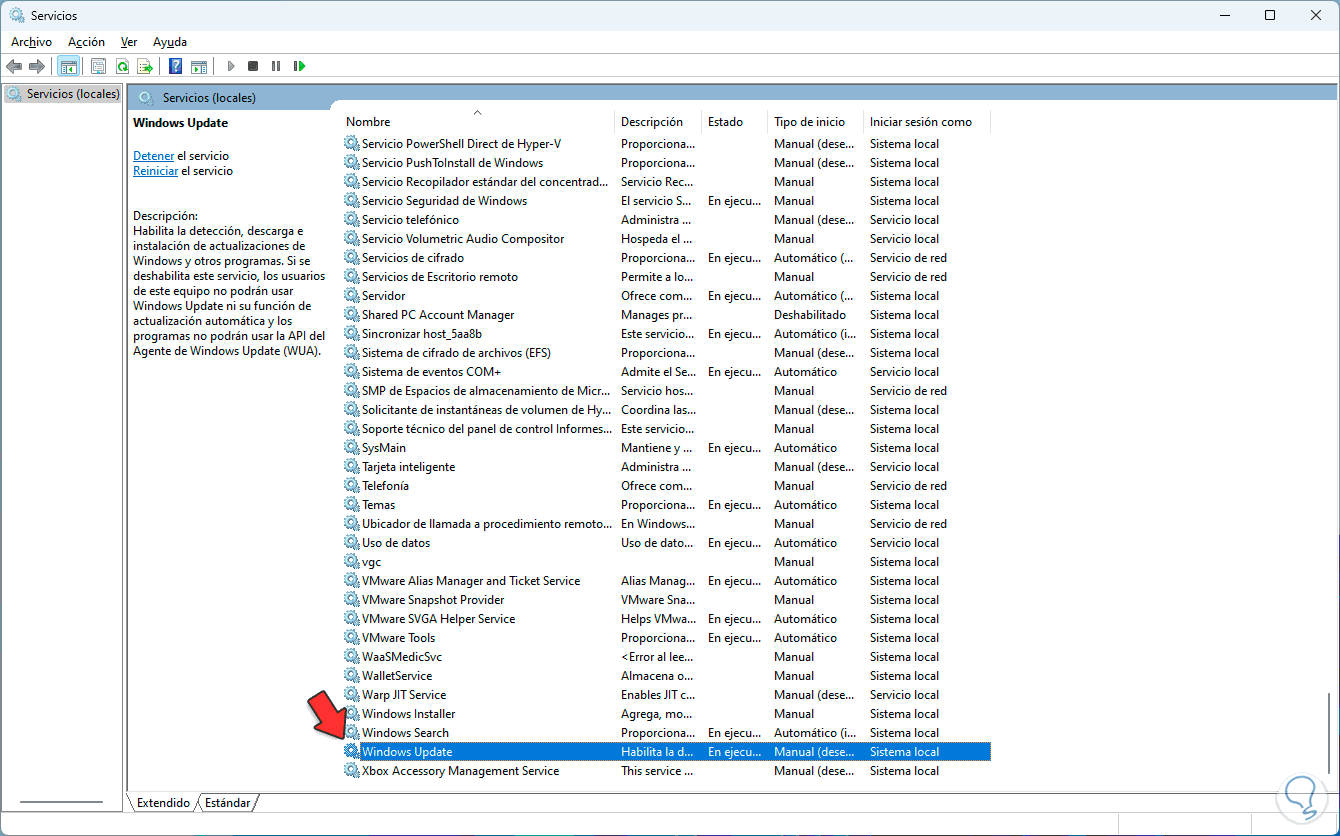Select the Shared PC Account Manager row
Image resolution: width=1340 pixels, height=836 pixels.
coord(666,315)
